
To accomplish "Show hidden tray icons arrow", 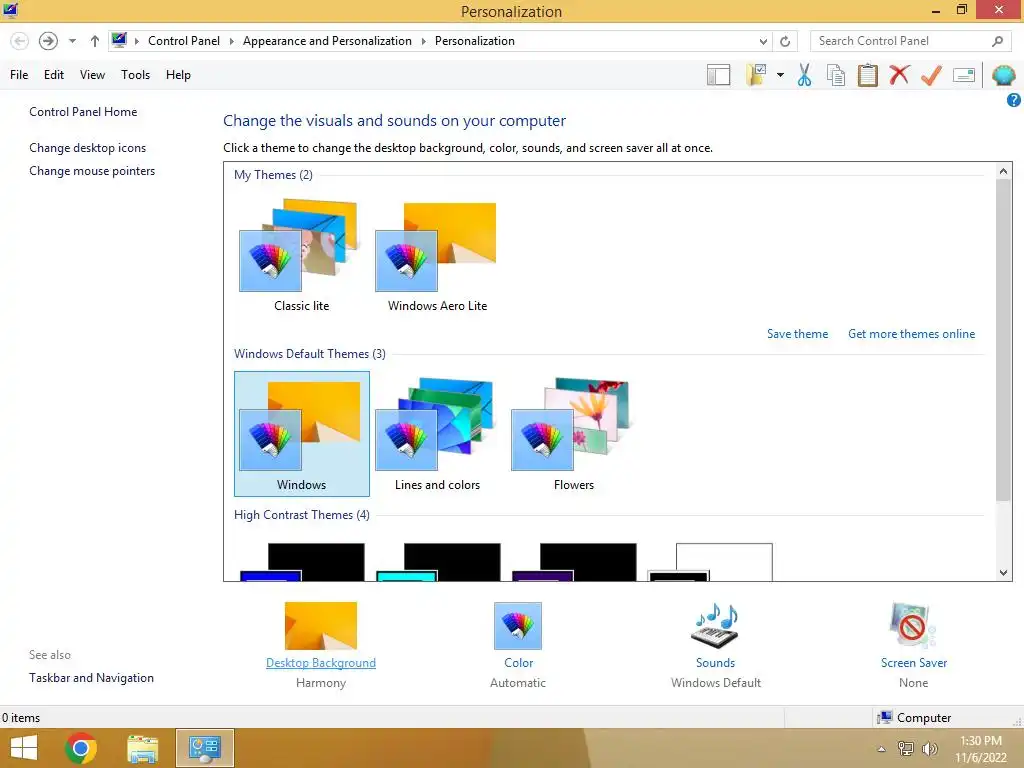I will coord(881,749).
